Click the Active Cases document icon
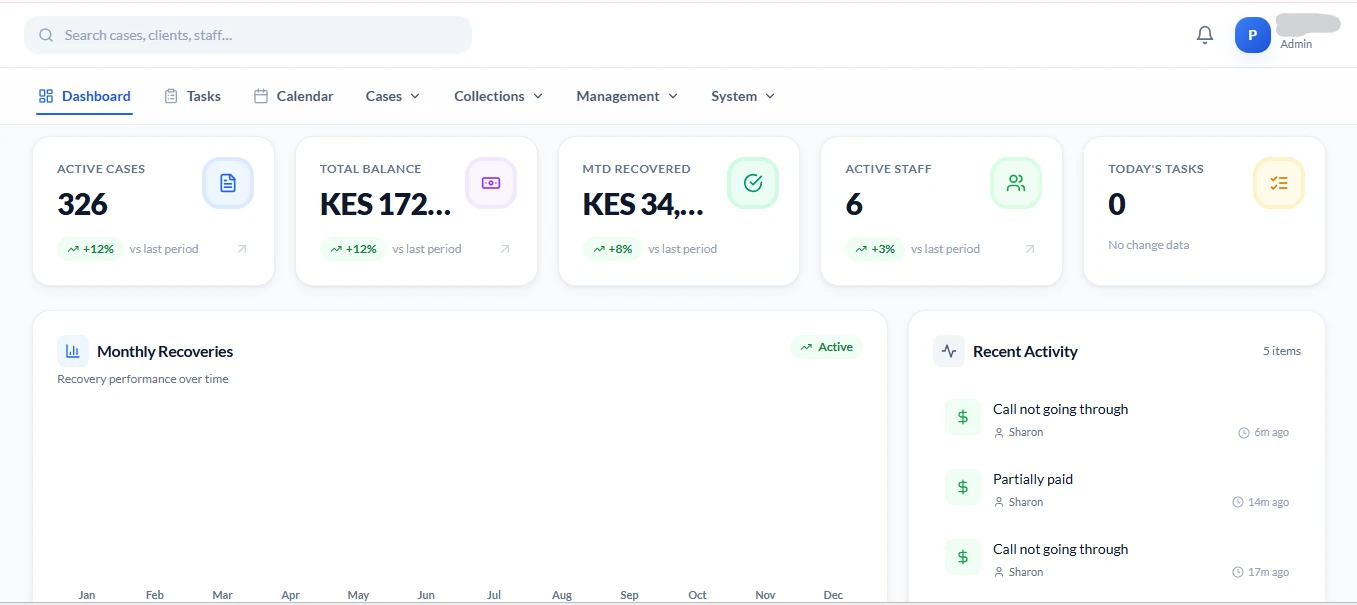 click(228, 183)
